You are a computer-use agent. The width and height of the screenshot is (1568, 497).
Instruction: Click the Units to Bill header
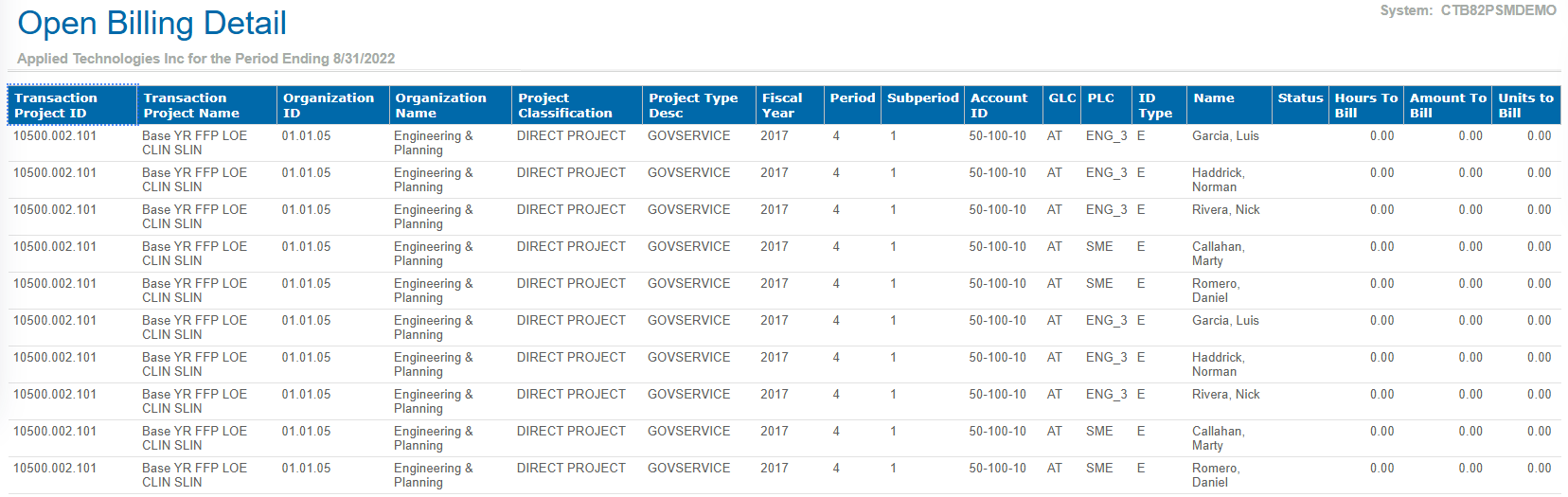point(1525,105)
